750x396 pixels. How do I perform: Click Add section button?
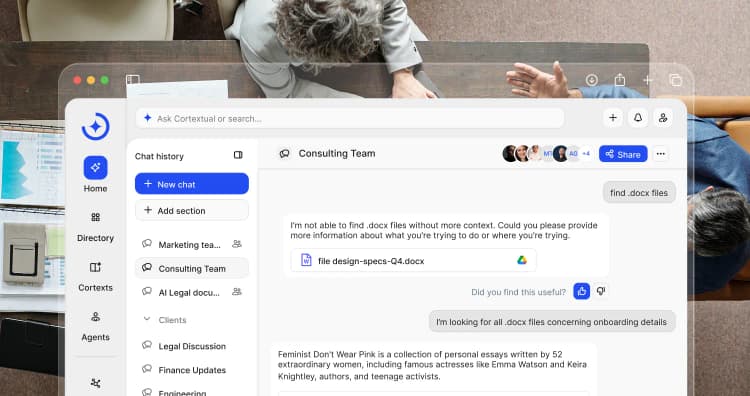click(x=192, y=210)
